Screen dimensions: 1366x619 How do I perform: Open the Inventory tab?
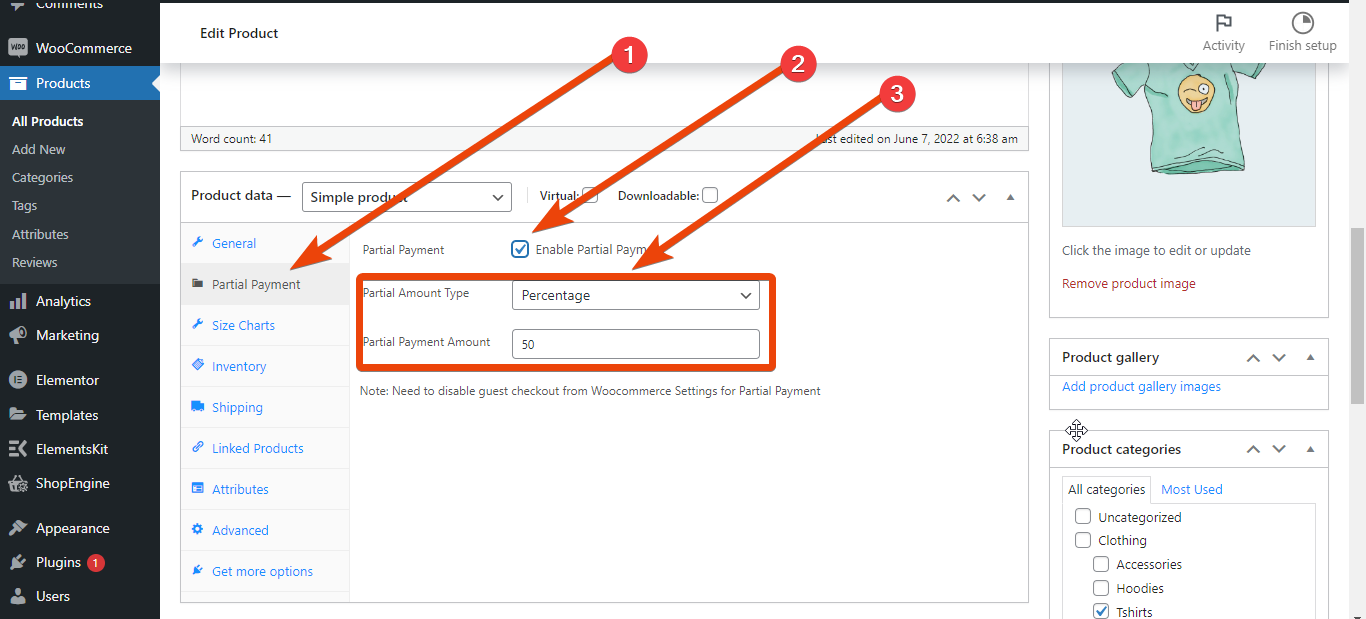tap(265, 366)
